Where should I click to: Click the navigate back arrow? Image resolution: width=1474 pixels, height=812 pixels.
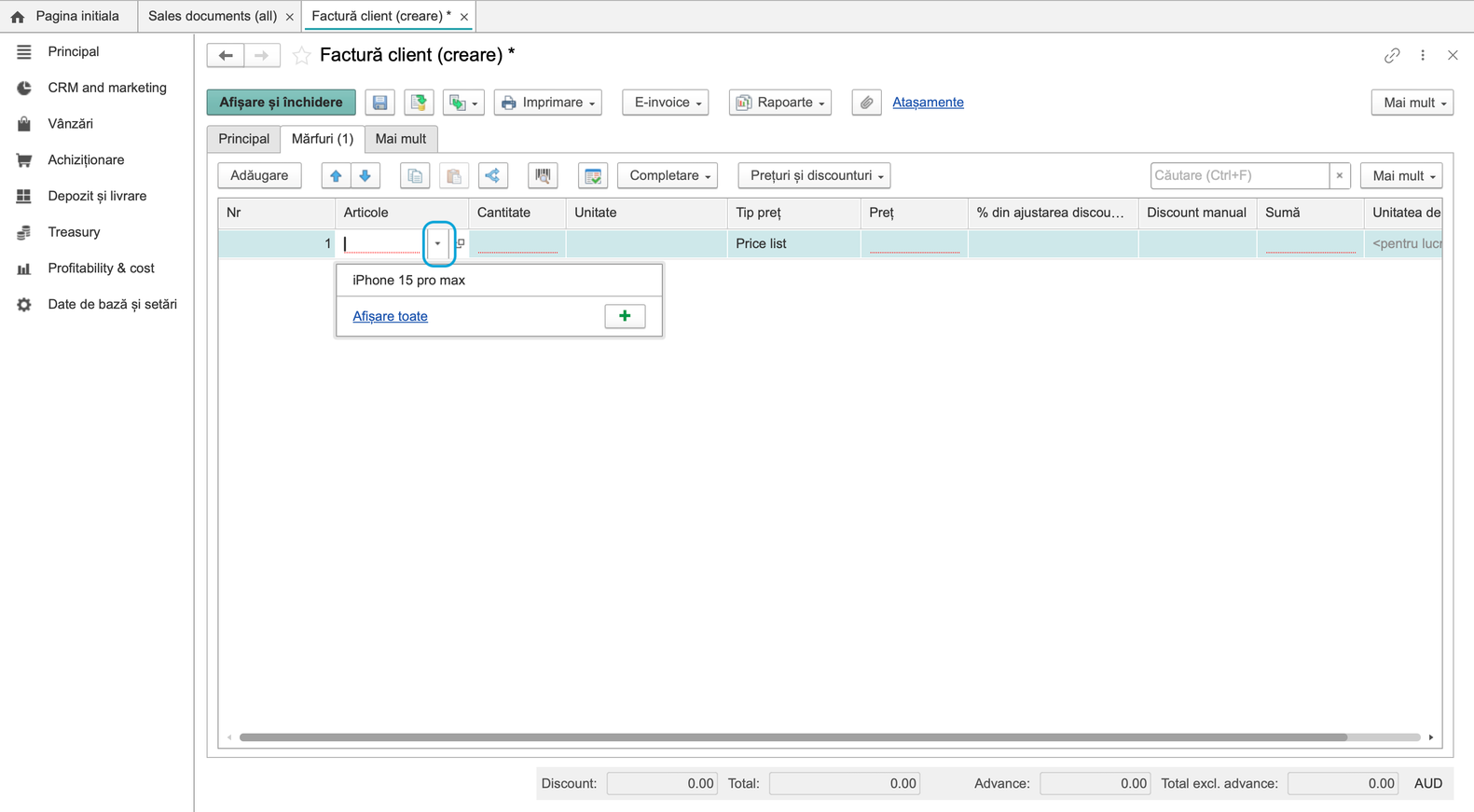pos(226,55)
